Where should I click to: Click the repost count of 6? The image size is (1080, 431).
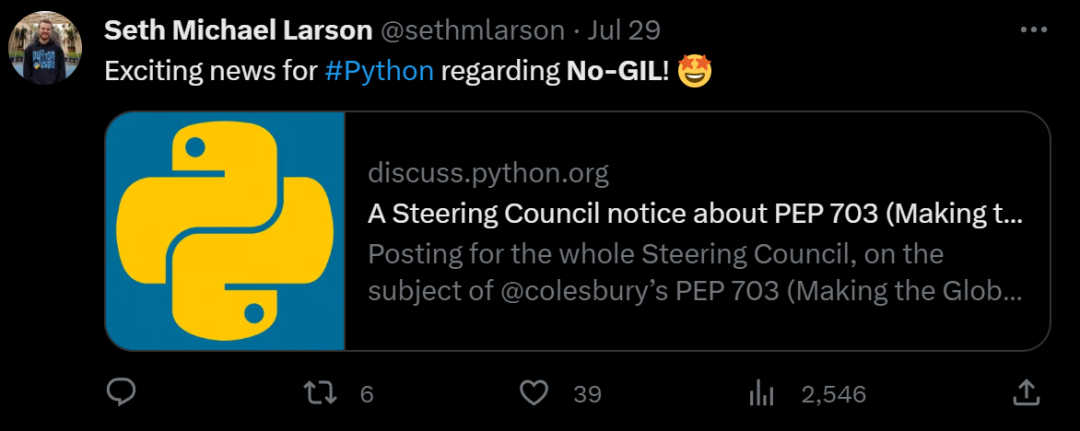[x=366, y=394]
